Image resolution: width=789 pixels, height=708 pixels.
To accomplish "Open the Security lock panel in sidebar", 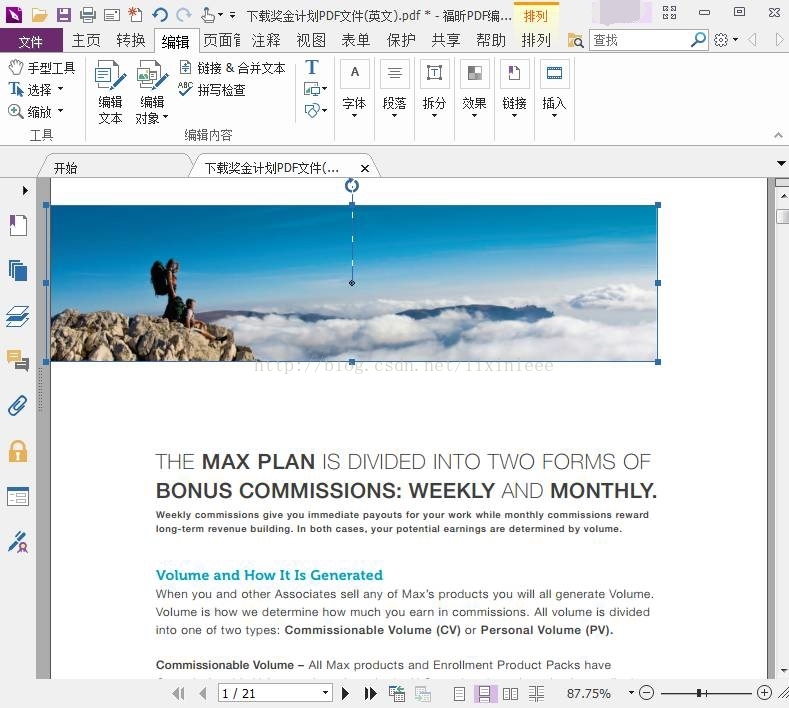I will pos(18,451).
